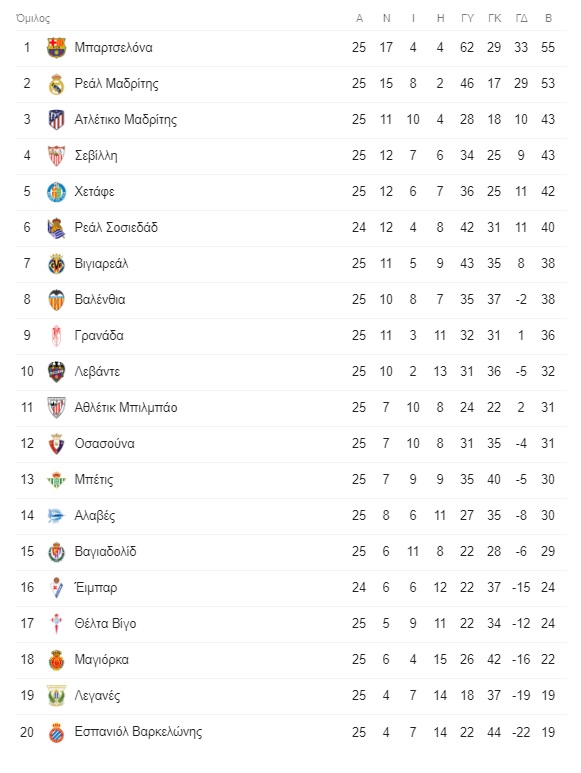Viewport: 581px width, 773px height.
Task: Click the Valencia bat crest icon
Action: click(x=56, y=300)
